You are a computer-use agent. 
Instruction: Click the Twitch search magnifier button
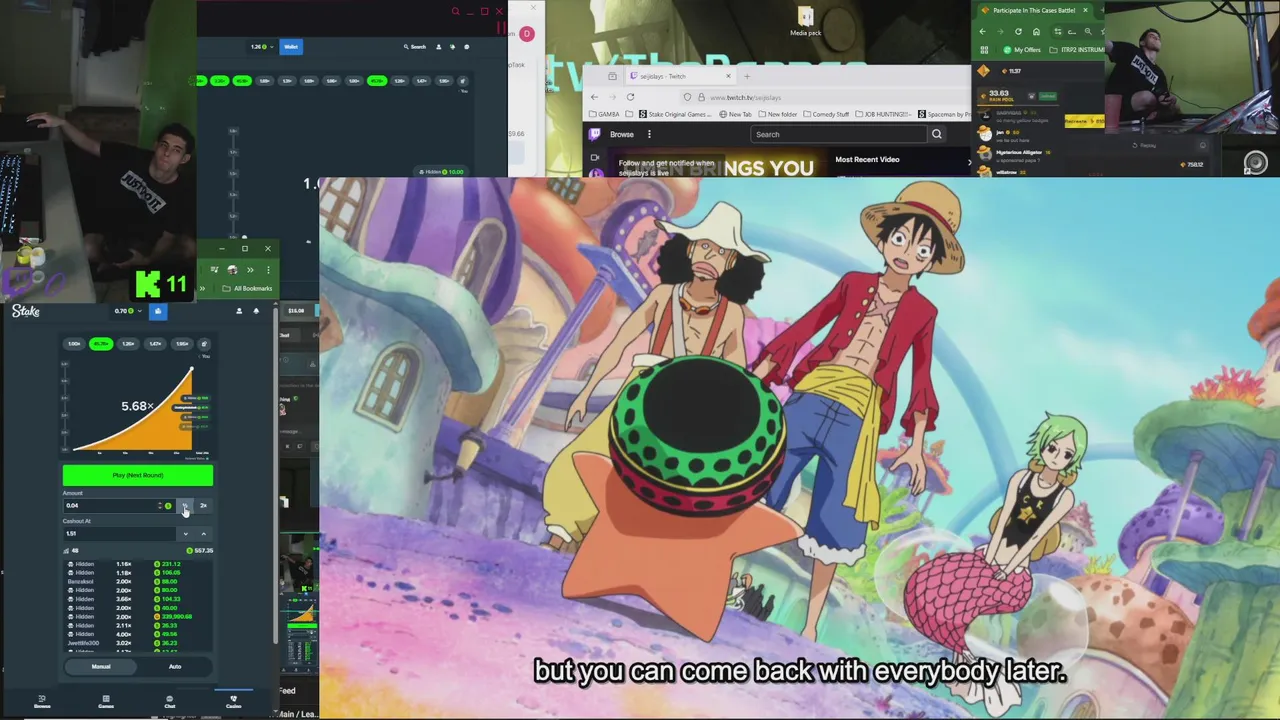[937, 134]
